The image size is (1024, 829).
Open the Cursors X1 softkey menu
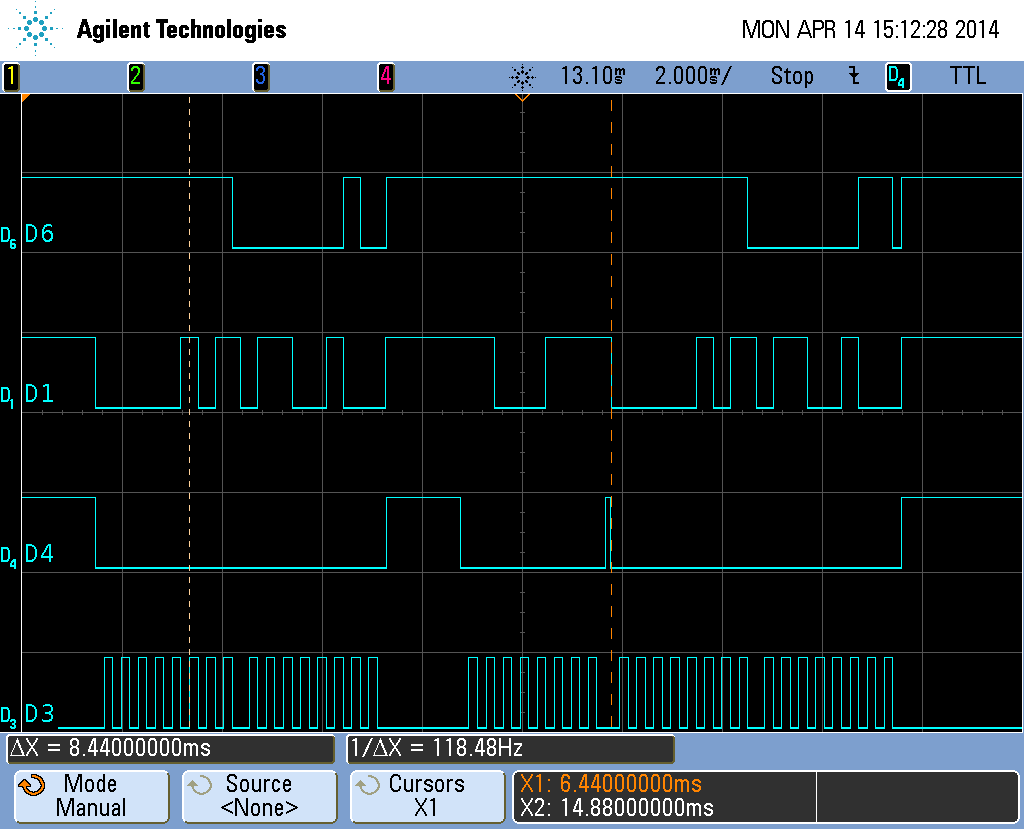426,796
